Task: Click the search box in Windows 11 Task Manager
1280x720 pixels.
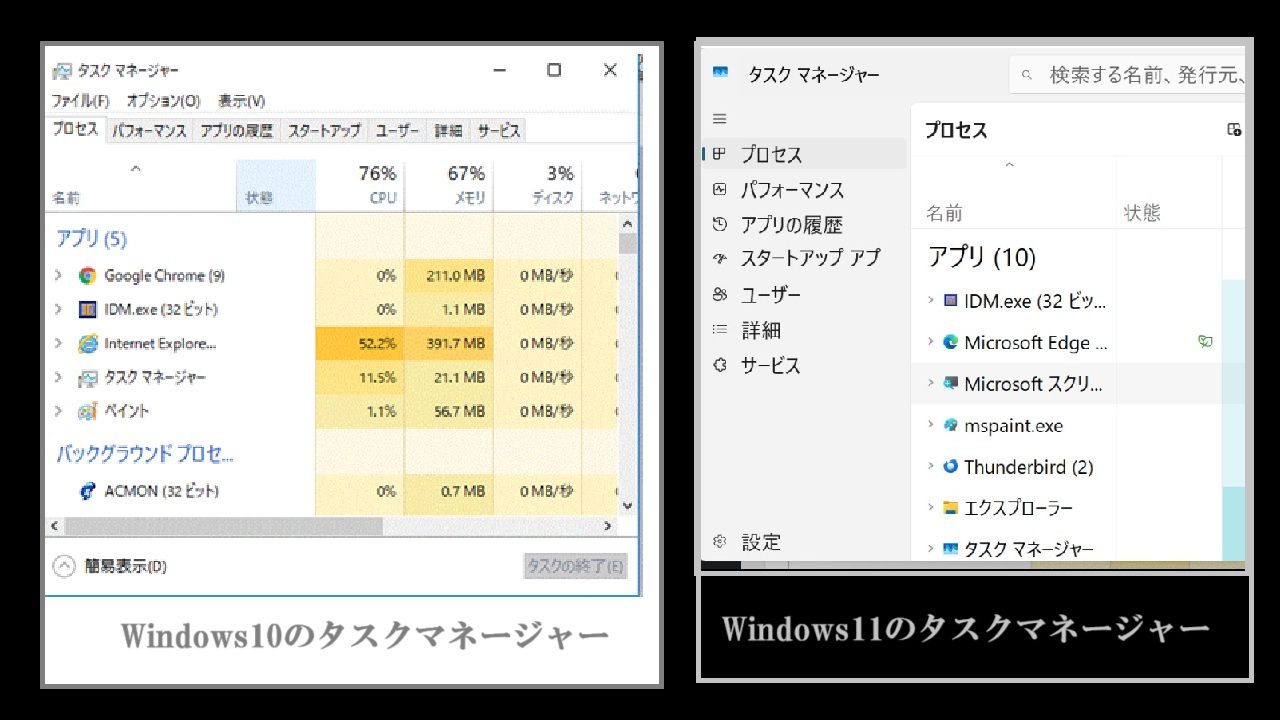Action: pyautogui.click(x=1130, y=74)
